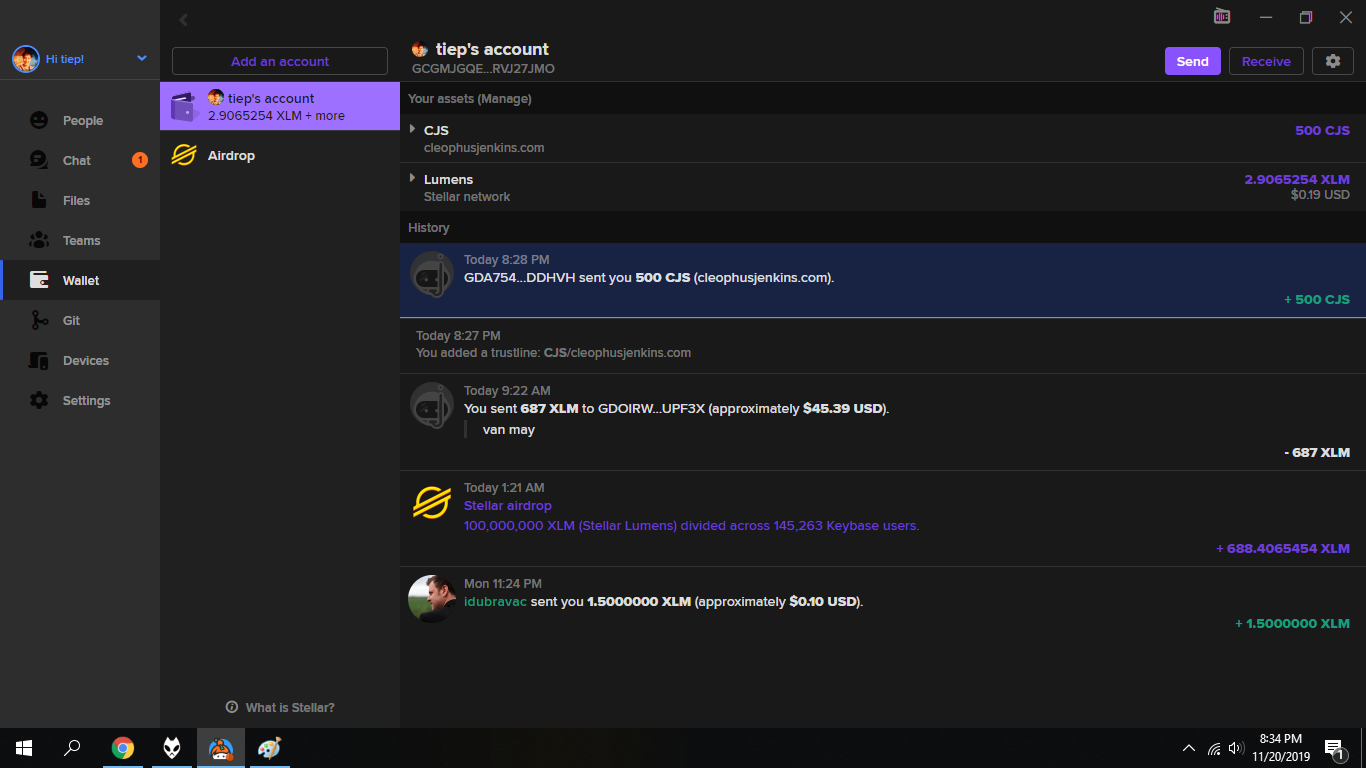Click the battery icon in the title bar
The height and width of the screenshot is (768, 1366).
[1222, 17]
